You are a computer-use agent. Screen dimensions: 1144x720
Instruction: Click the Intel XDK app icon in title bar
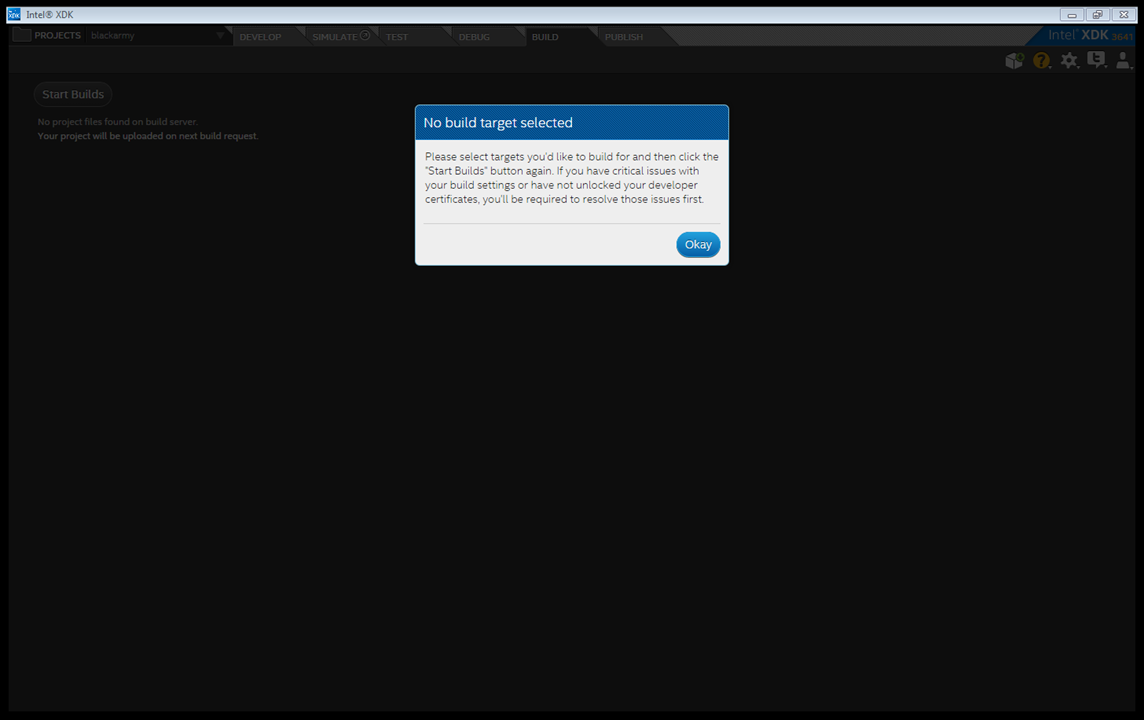(x=14, y=15)
